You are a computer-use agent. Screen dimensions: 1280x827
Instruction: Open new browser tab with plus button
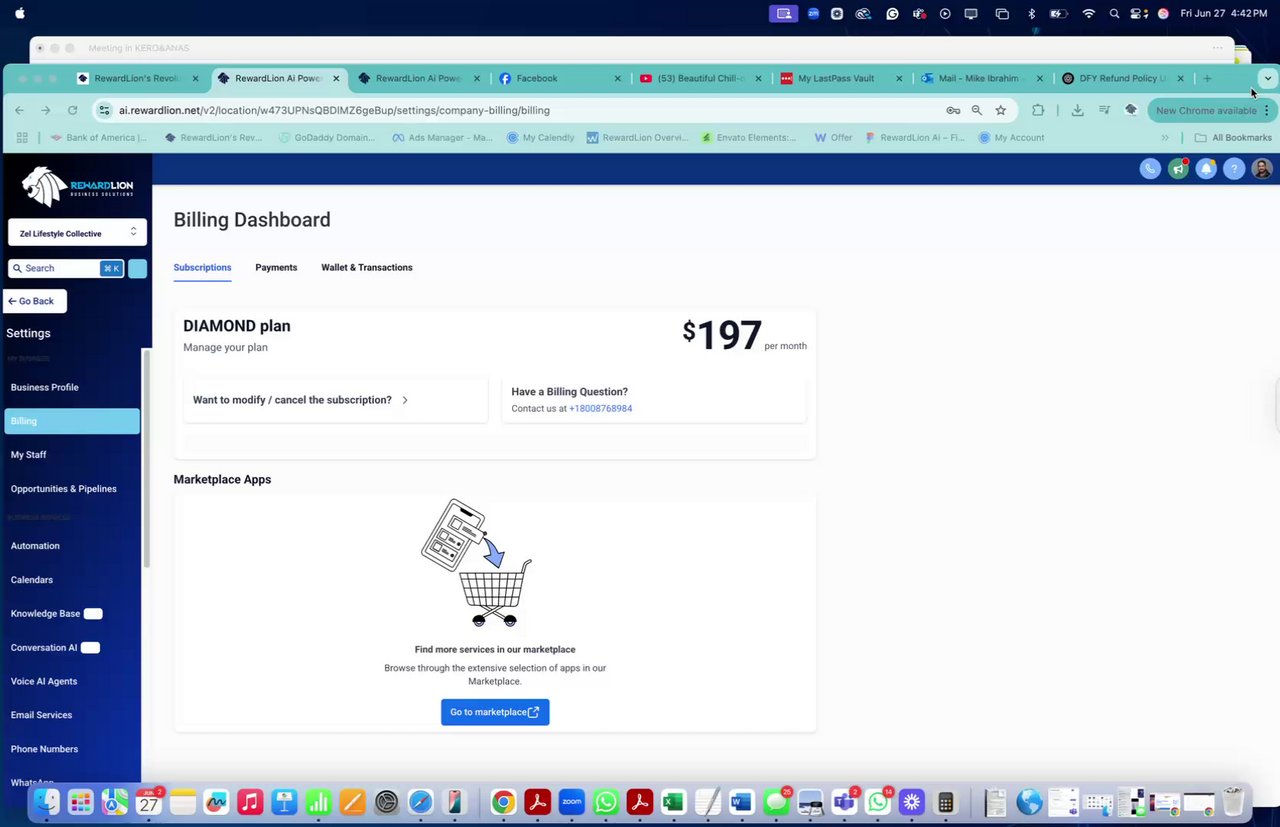(1207, 78)
